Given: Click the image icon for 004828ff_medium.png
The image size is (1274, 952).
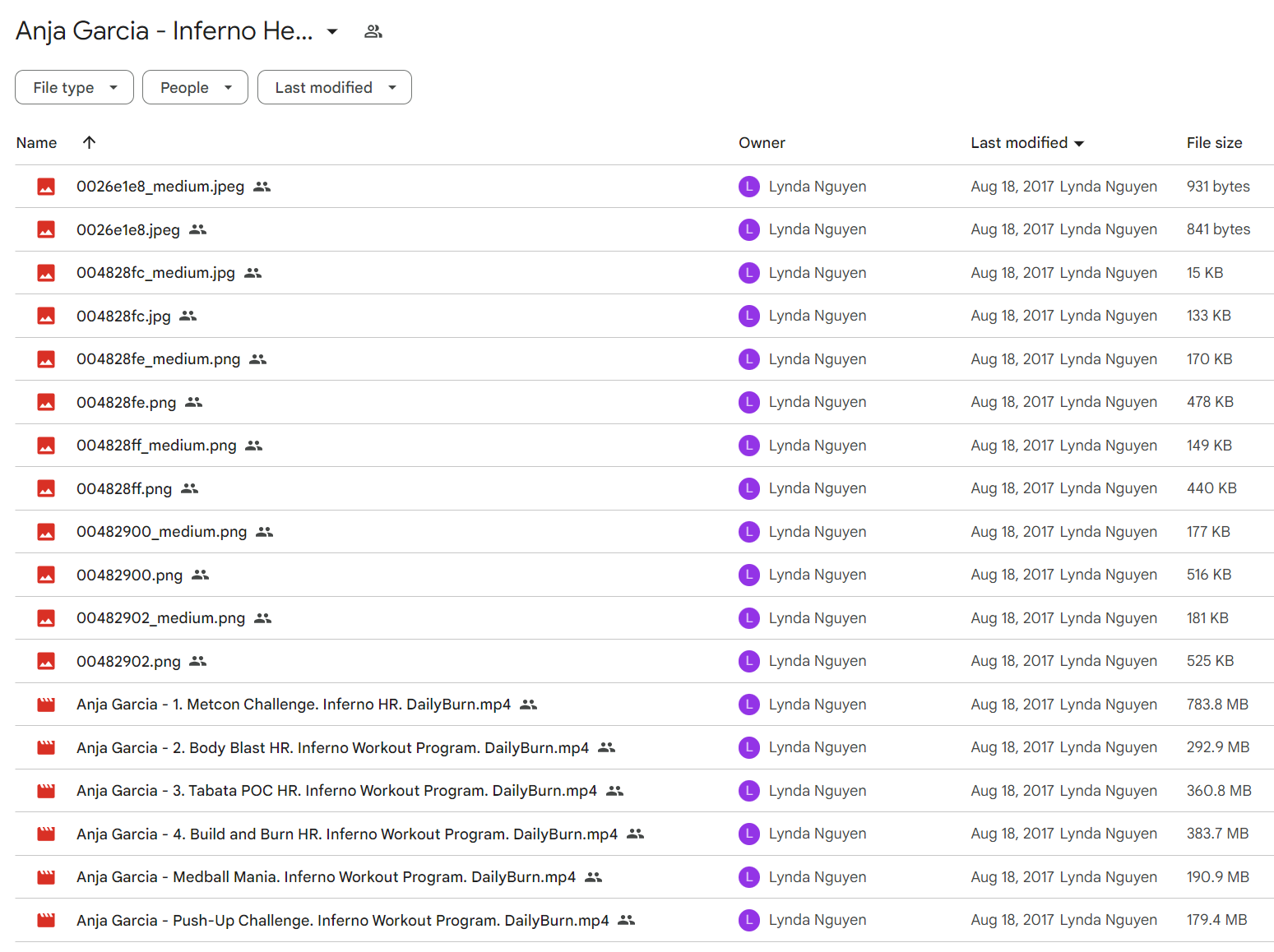Looking at the screenshot, I should (46, 446).
